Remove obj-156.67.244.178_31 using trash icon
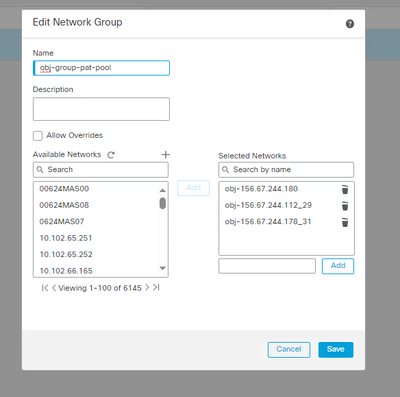 [345, 222]
